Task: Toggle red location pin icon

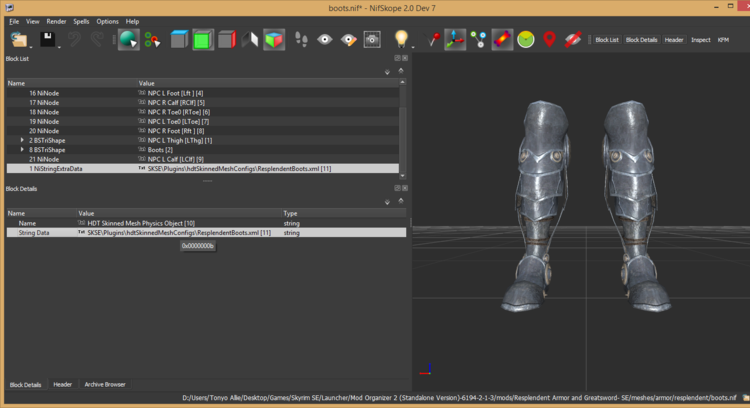Action: click(550, 39)
